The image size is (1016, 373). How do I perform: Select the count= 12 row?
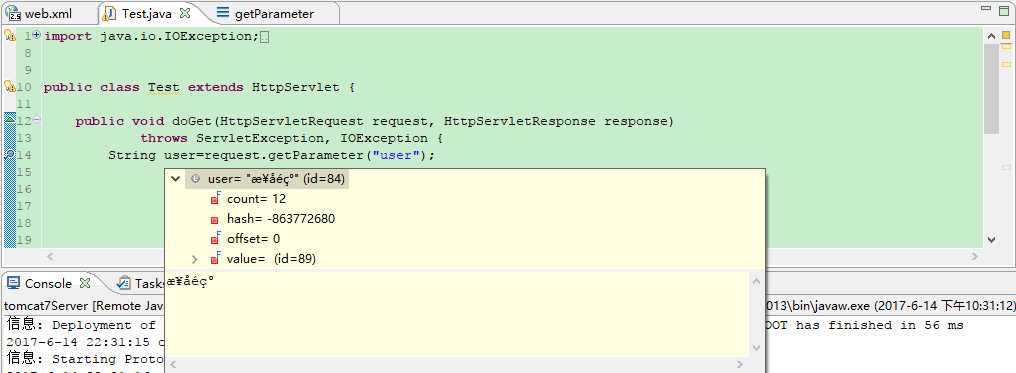click(256, 199)
